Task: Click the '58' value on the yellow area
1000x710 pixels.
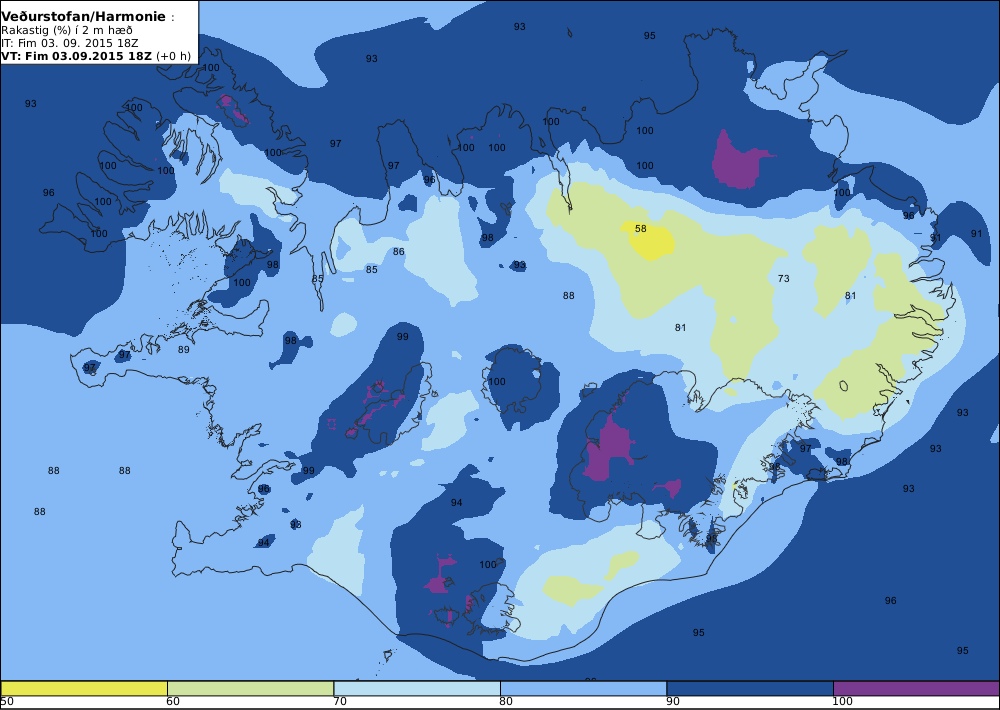Action: pyautogui.click(x=641, y=228)
